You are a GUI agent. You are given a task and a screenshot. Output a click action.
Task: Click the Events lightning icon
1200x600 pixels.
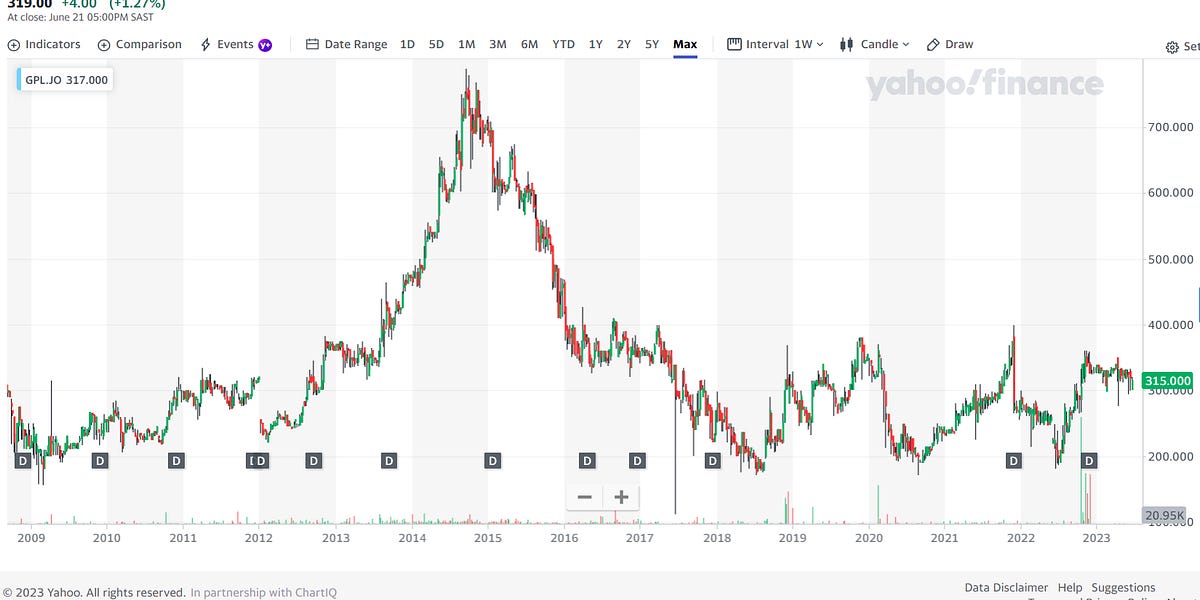(206, 44)
